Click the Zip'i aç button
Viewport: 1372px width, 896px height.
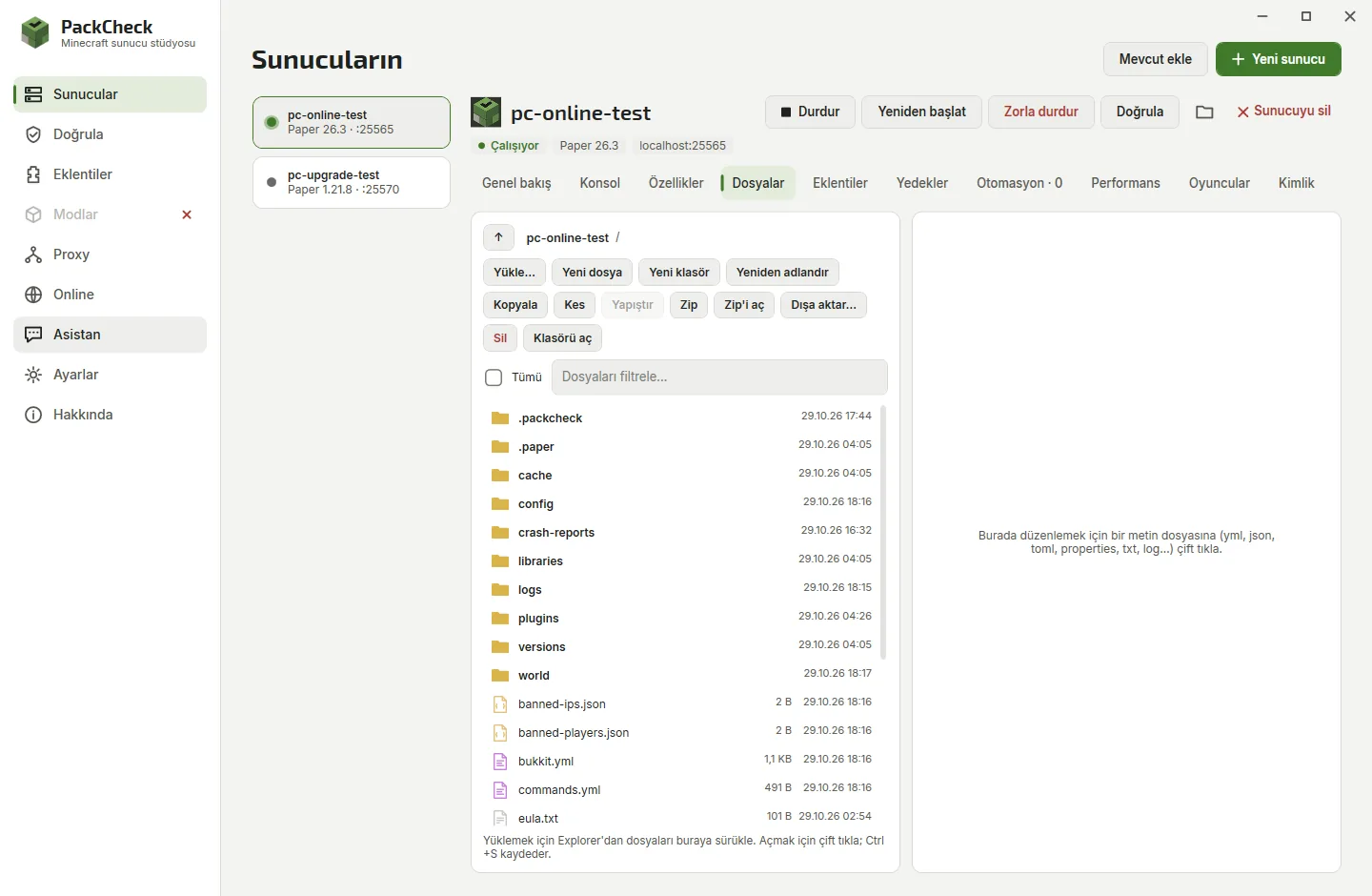(x=744, y=305)
